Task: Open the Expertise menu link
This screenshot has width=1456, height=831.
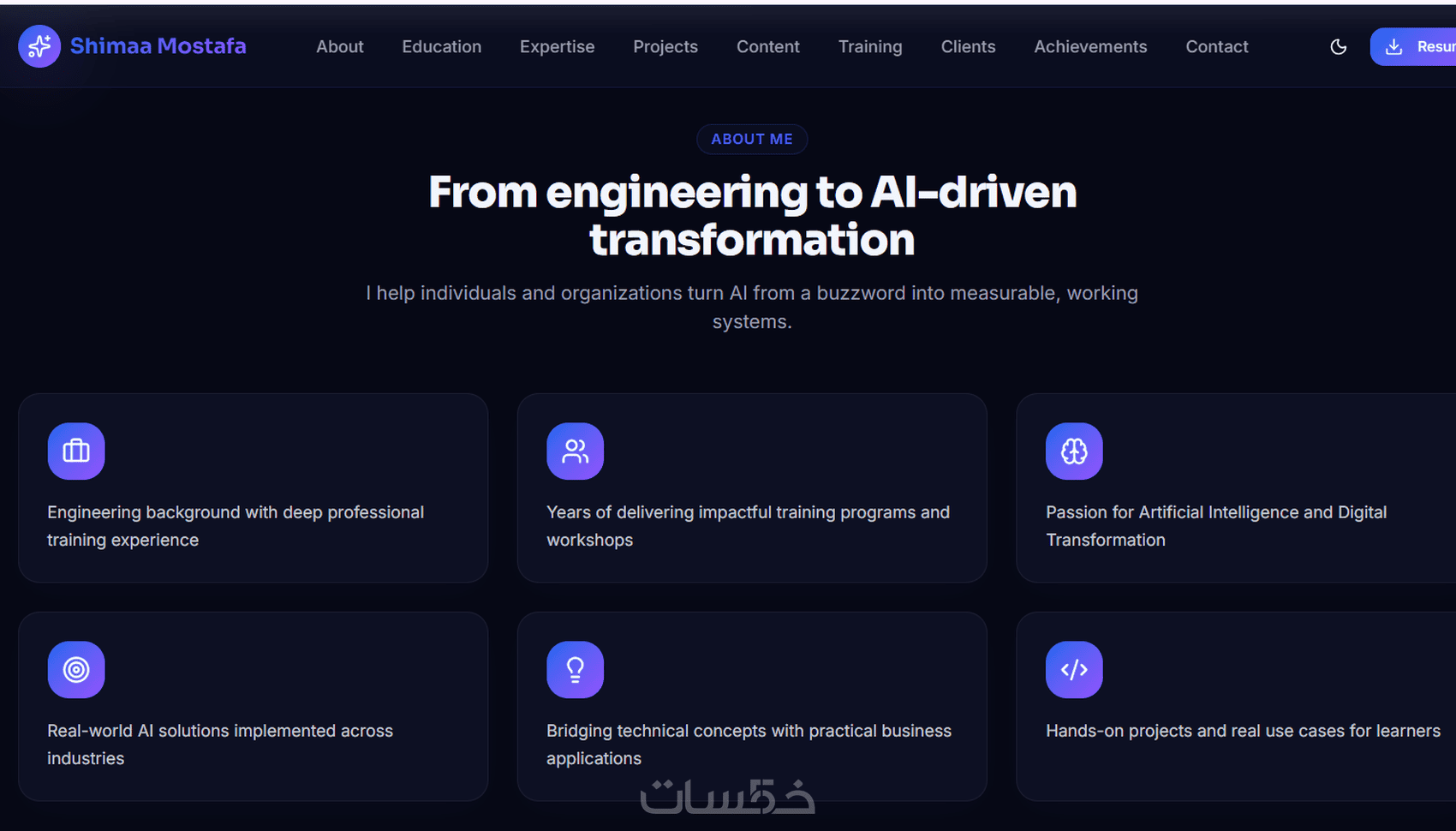Action: pyautogui.click(x=558, y=47)
